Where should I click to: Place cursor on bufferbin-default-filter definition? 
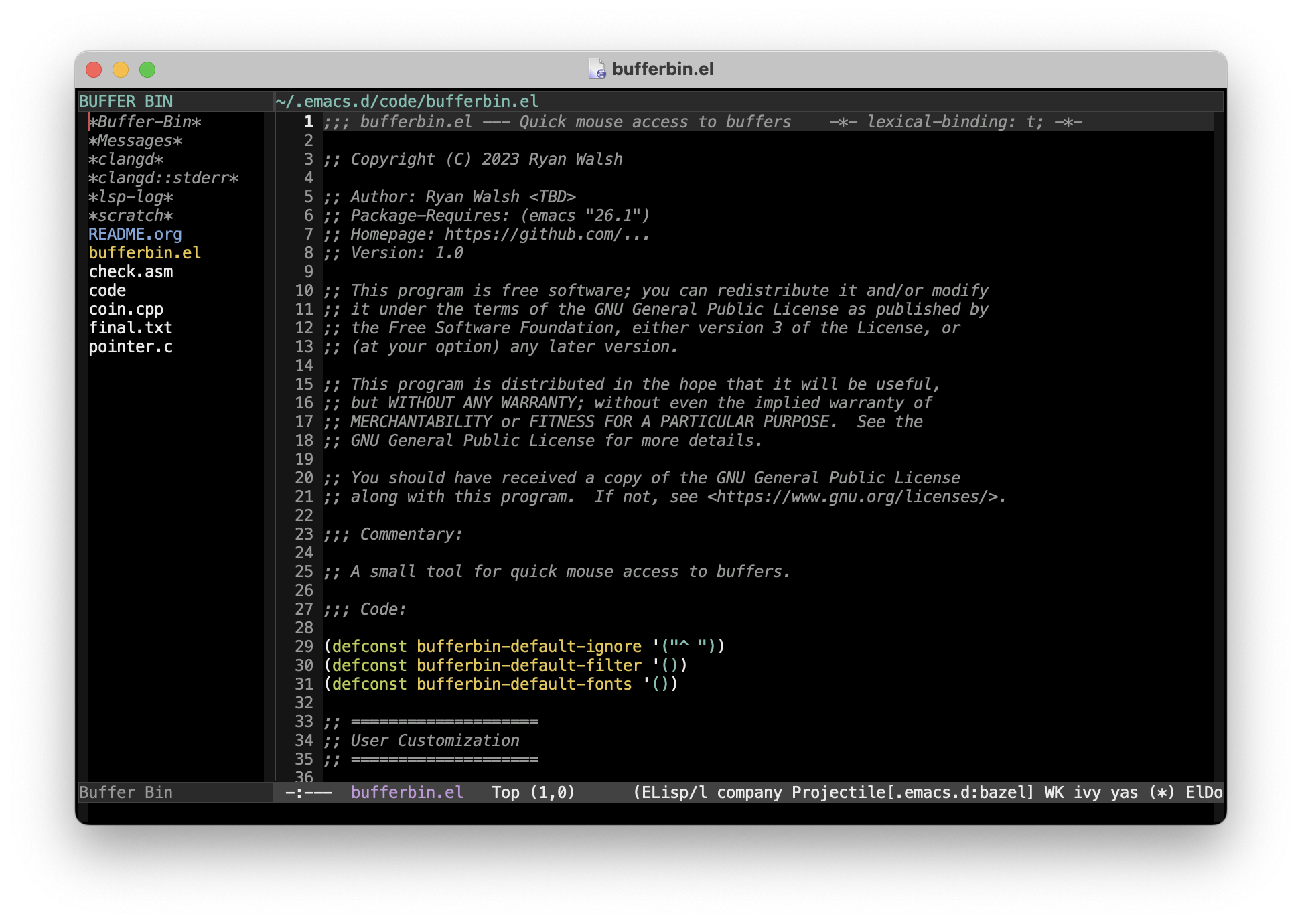point(529,666)
